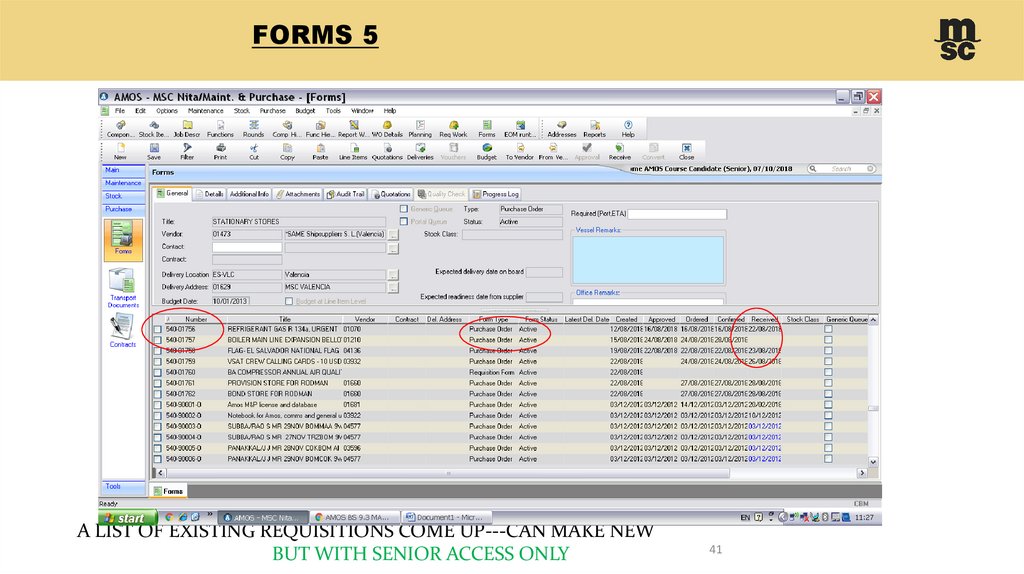Click the To Vendor icon

pos(519,151)
